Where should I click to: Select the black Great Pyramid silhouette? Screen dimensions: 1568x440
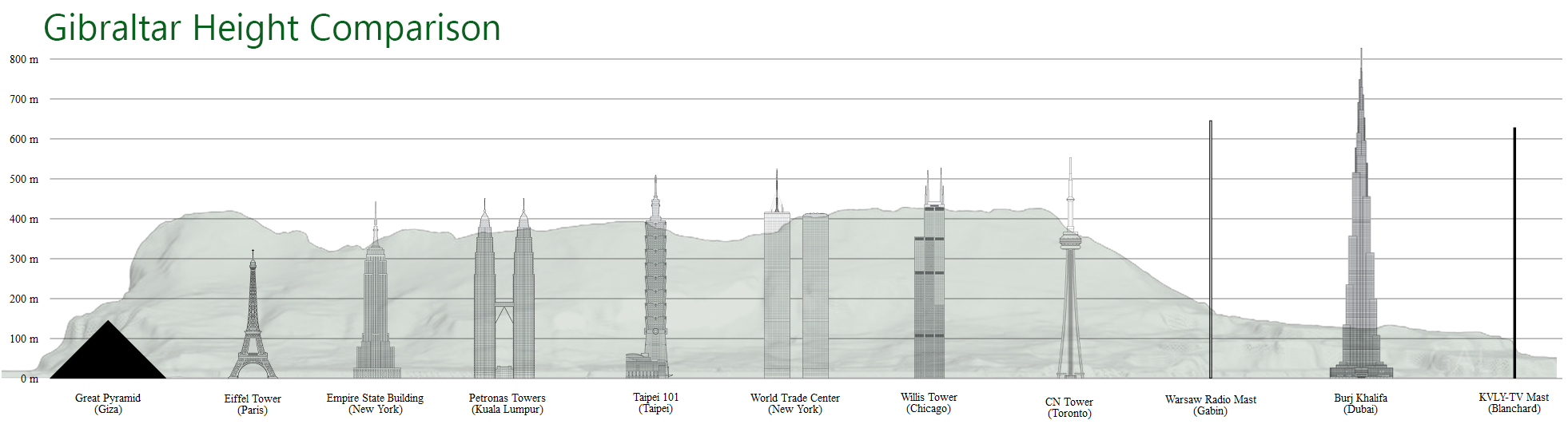(x=108, y=350)
